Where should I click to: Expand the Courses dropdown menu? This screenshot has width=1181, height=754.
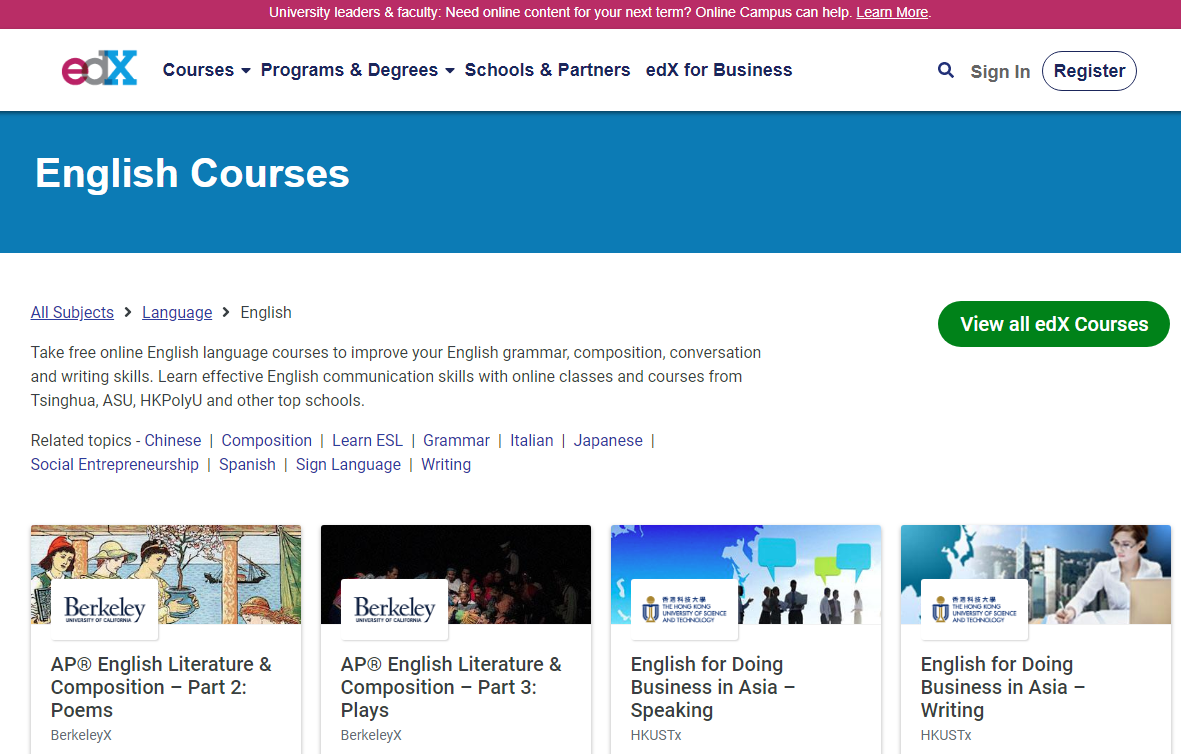click(206, 70)
